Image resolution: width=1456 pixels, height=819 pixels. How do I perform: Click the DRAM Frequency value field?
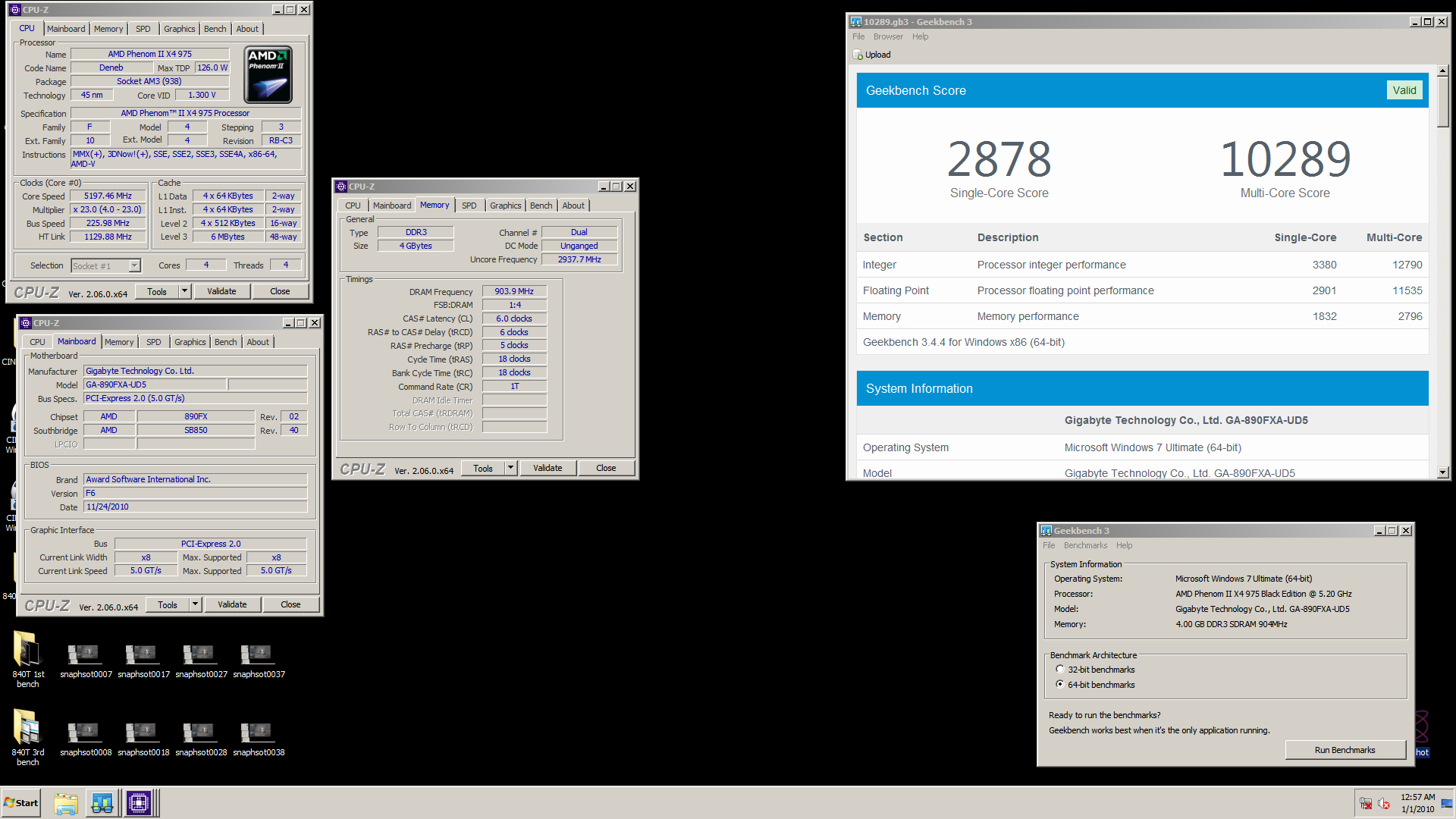click(514, 291)
